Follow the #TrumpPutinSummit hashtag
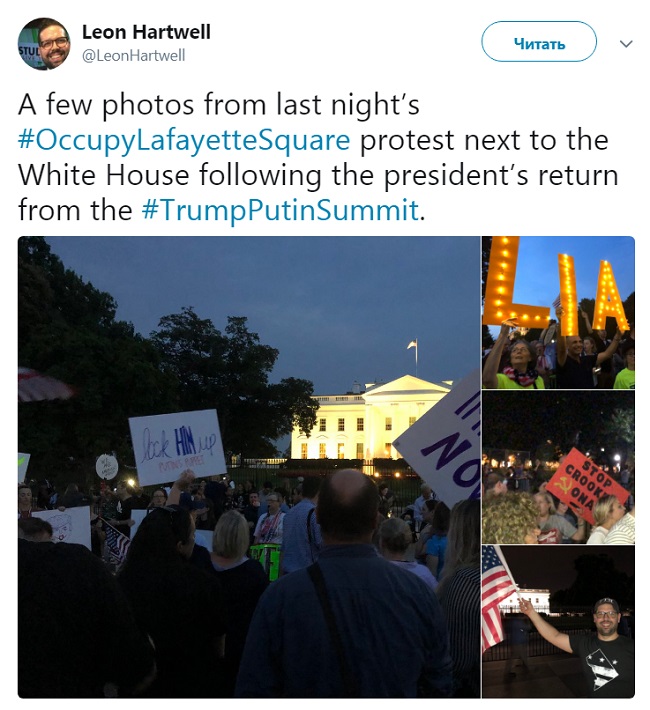The height and width of the screenshot is (710, 650). (x=280, y=210)
